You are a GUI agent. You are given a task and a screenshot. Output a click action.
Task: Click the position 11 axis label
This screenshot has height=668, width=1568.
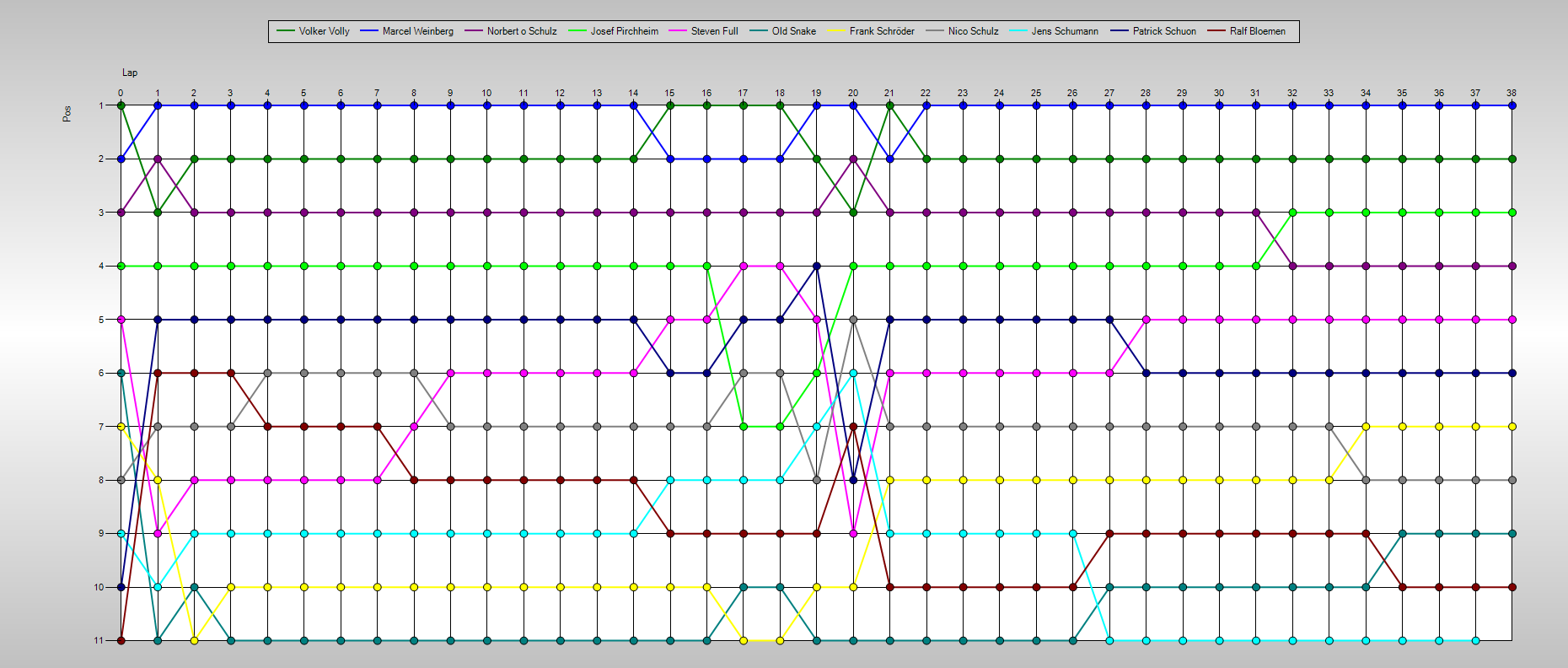pos(99,640)
